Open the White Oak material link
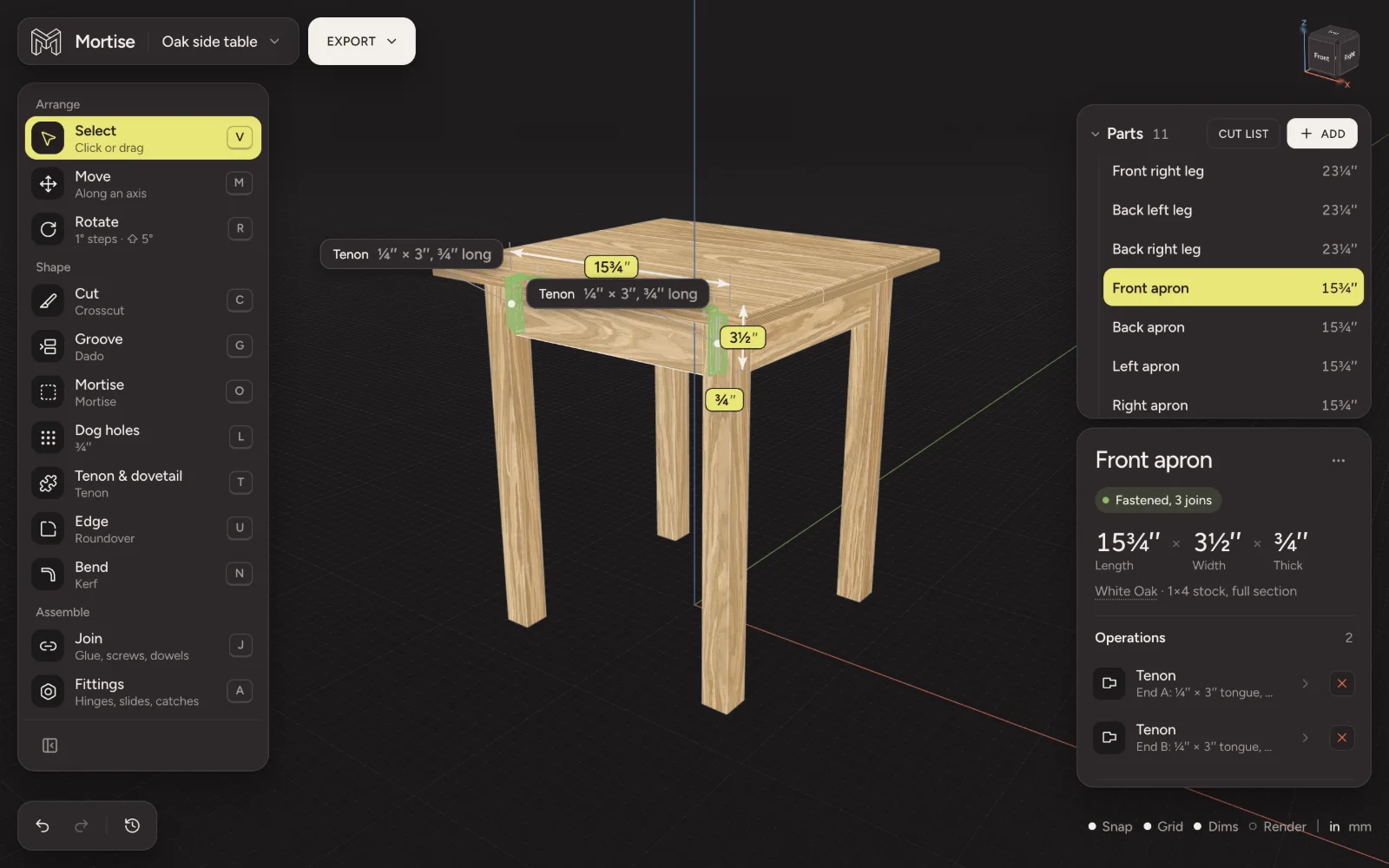This screenshot has width=1389, height=868. [1126, 591]
